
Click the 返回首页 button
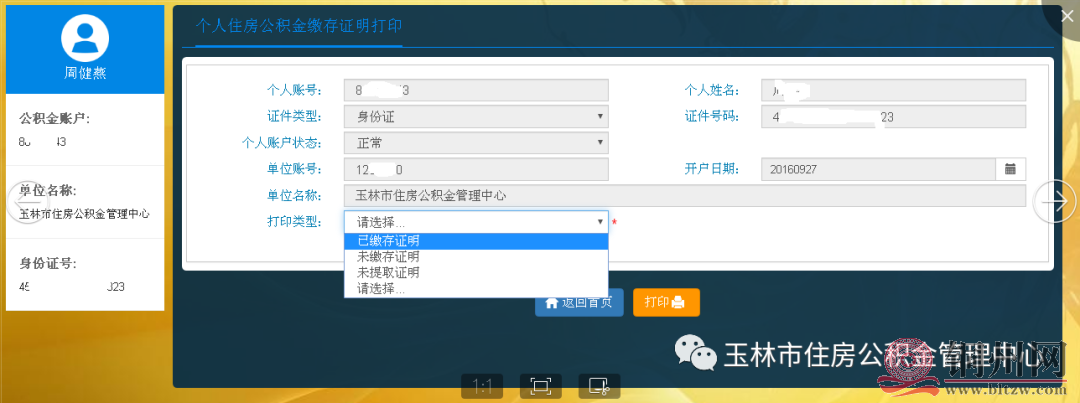[579, 302]
